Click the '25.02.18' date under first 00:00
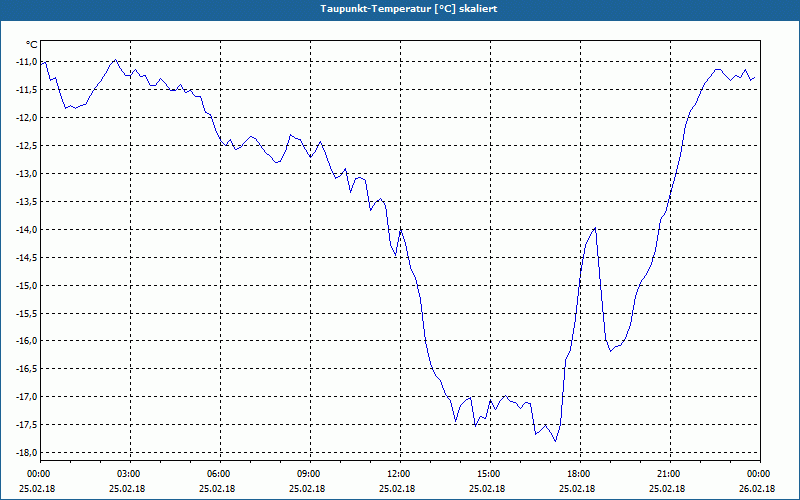This screenshot has width=800, height=500. pyautogui.click(x=37, y=489)
